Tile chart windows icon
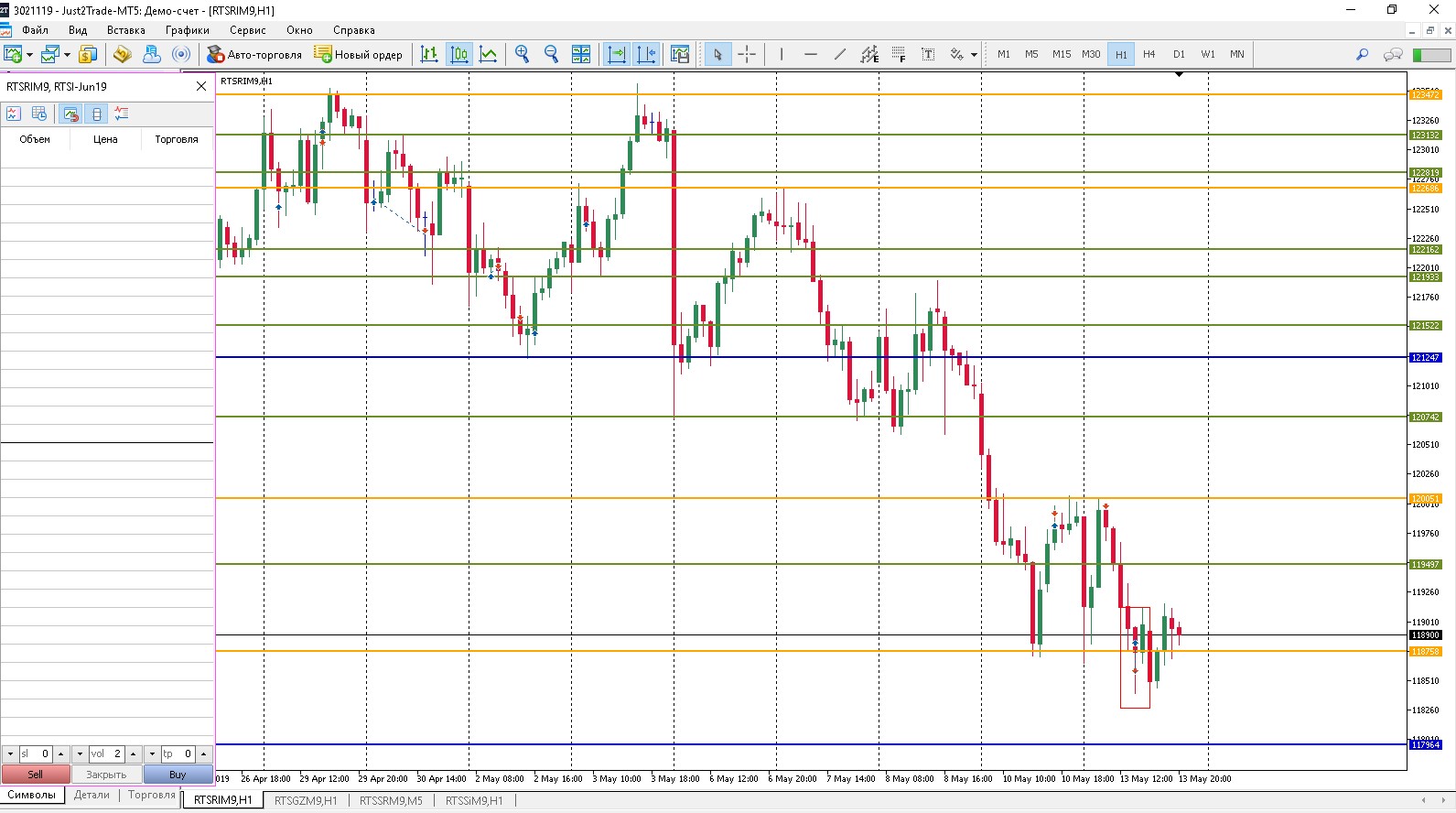This screenshot has height=813, width=1456. 581,54
